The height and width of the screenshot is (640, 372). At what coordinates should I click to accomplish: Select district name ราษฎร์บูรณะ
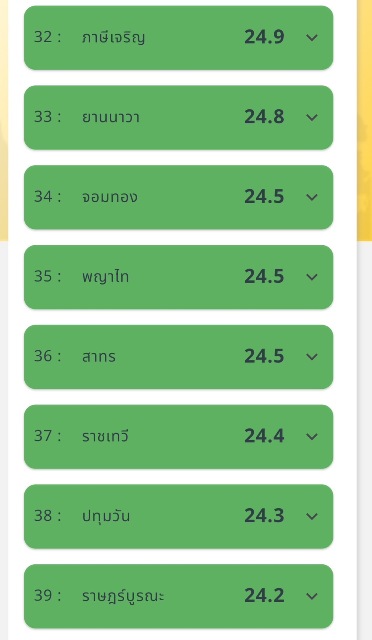point(123,596)
